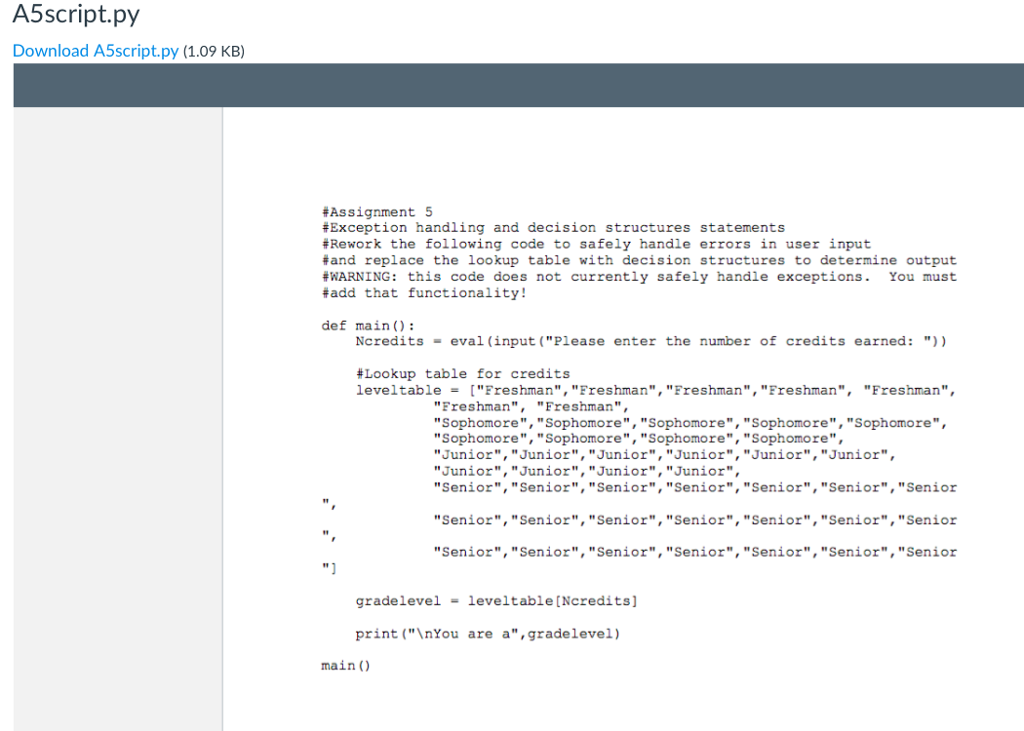Select the A5script.py page heading
Screen dimensions: 1024x731
coord(77,14)
